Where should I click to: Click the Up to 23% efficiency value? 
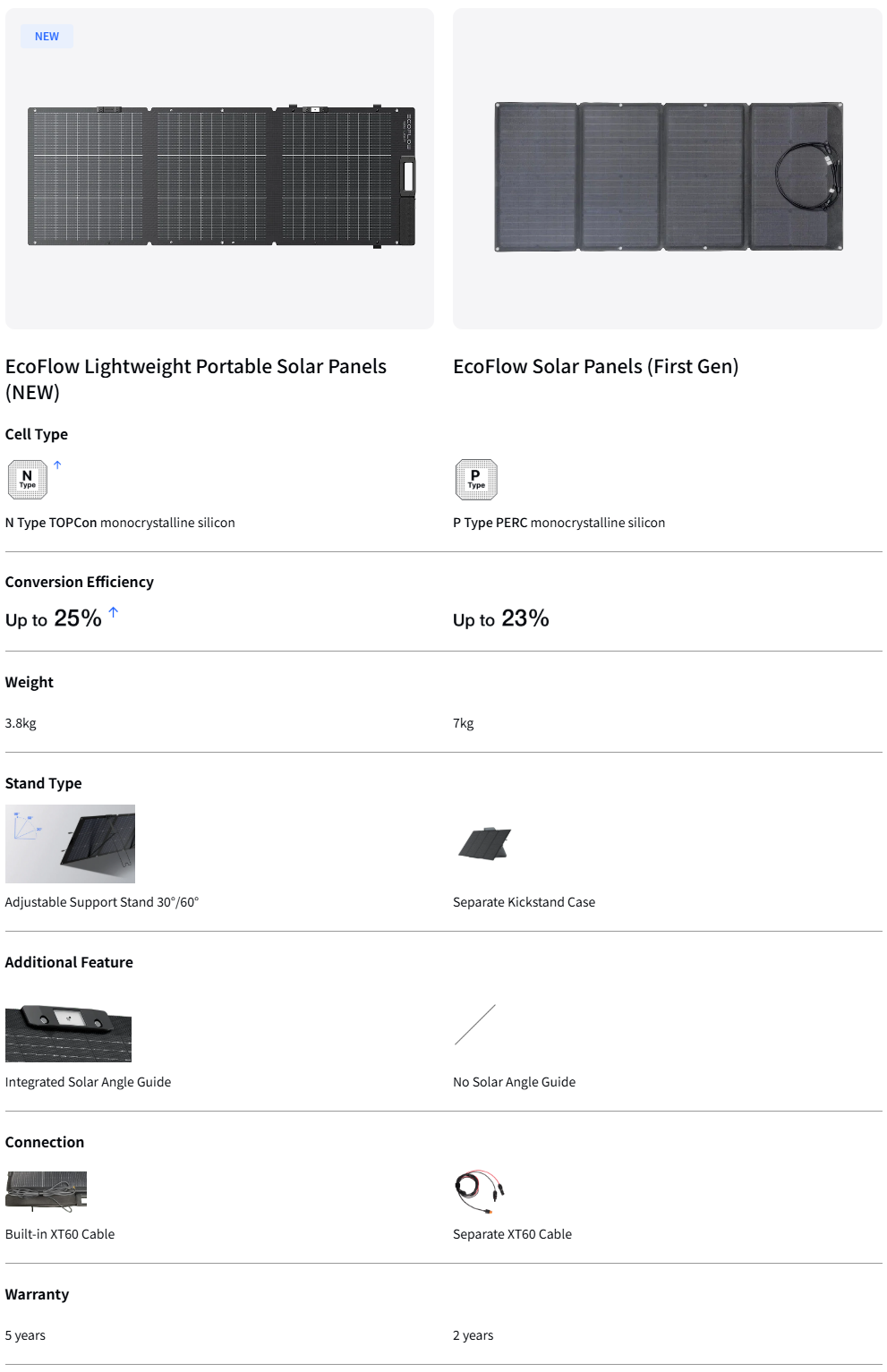pos(500,619)
